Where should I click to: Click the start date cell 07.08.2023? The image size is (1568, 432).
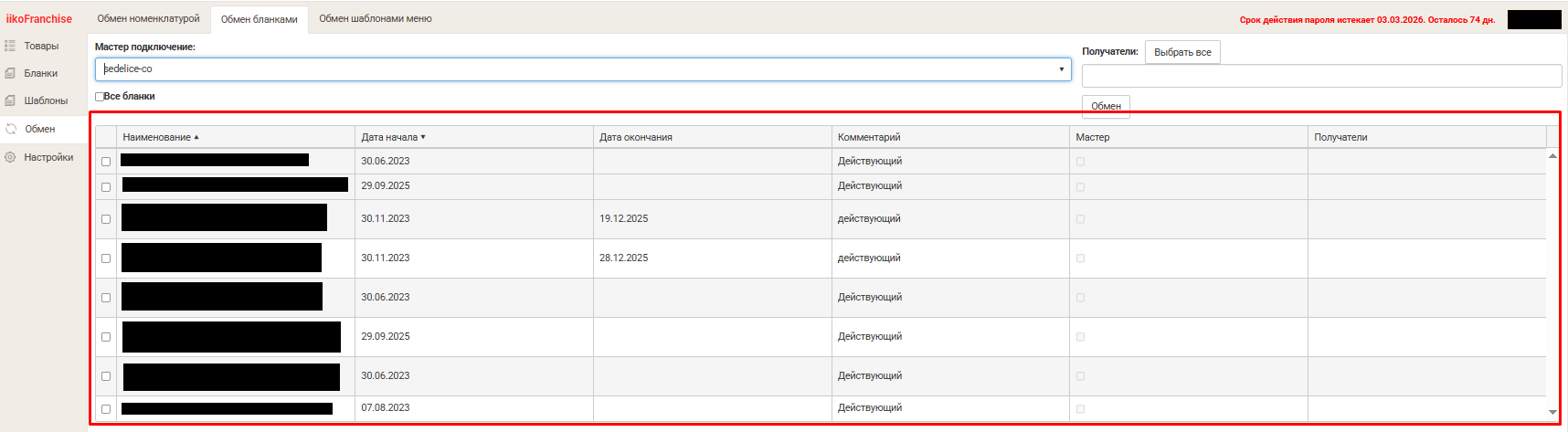pos(474,408)
